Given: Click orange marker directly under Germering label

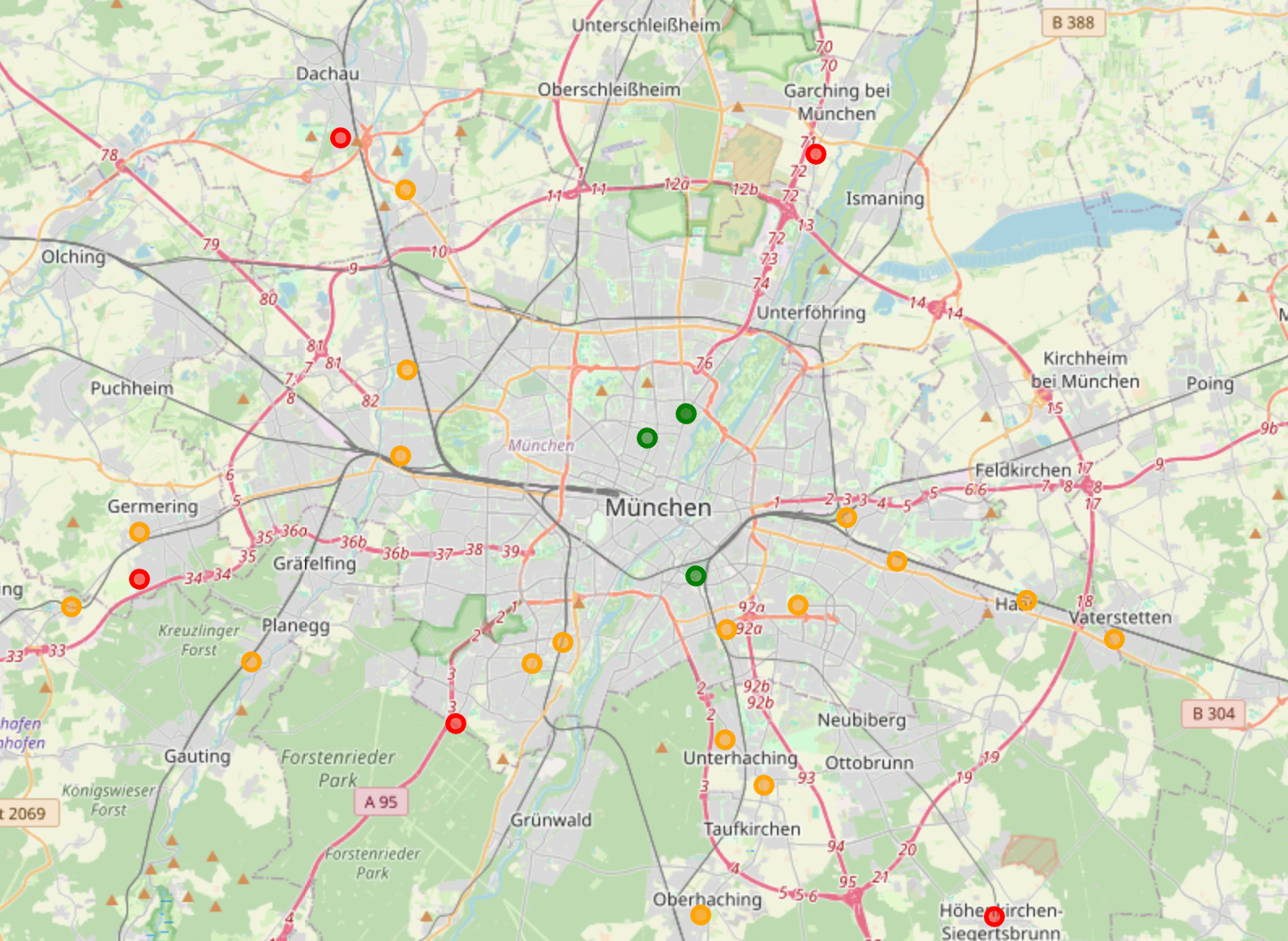Looking at the screenshot, I should [x=140, y=532].
